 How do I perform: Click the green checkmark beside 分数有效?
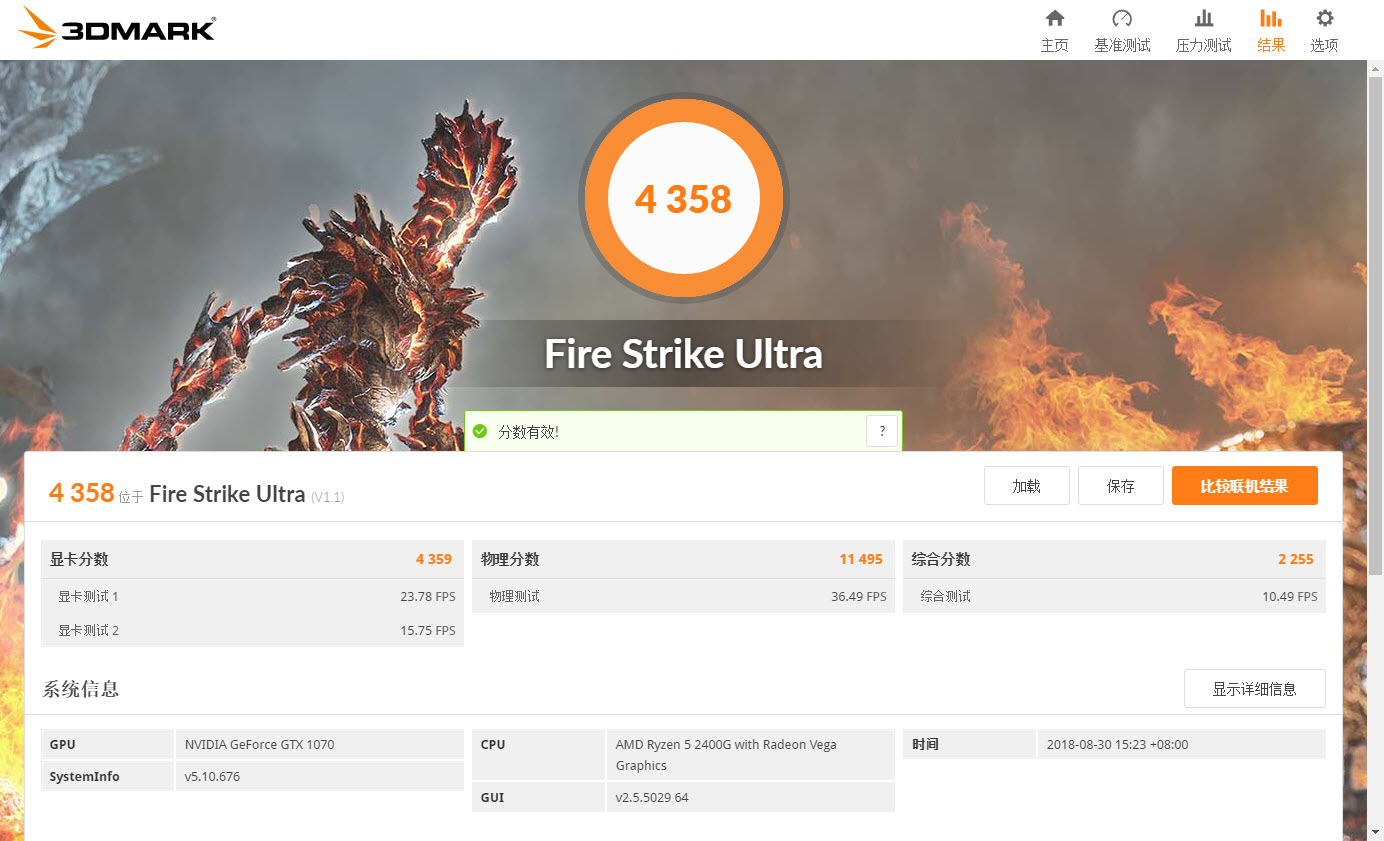(480, 431)
